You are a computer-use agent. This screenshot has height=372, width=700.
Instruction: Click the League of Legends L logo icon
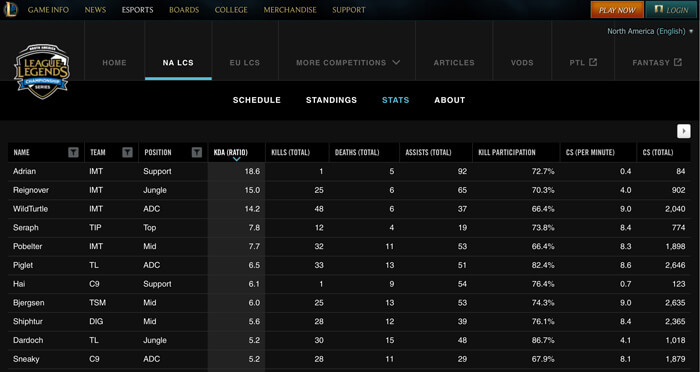pyautogui.click(x=10, y=10)
